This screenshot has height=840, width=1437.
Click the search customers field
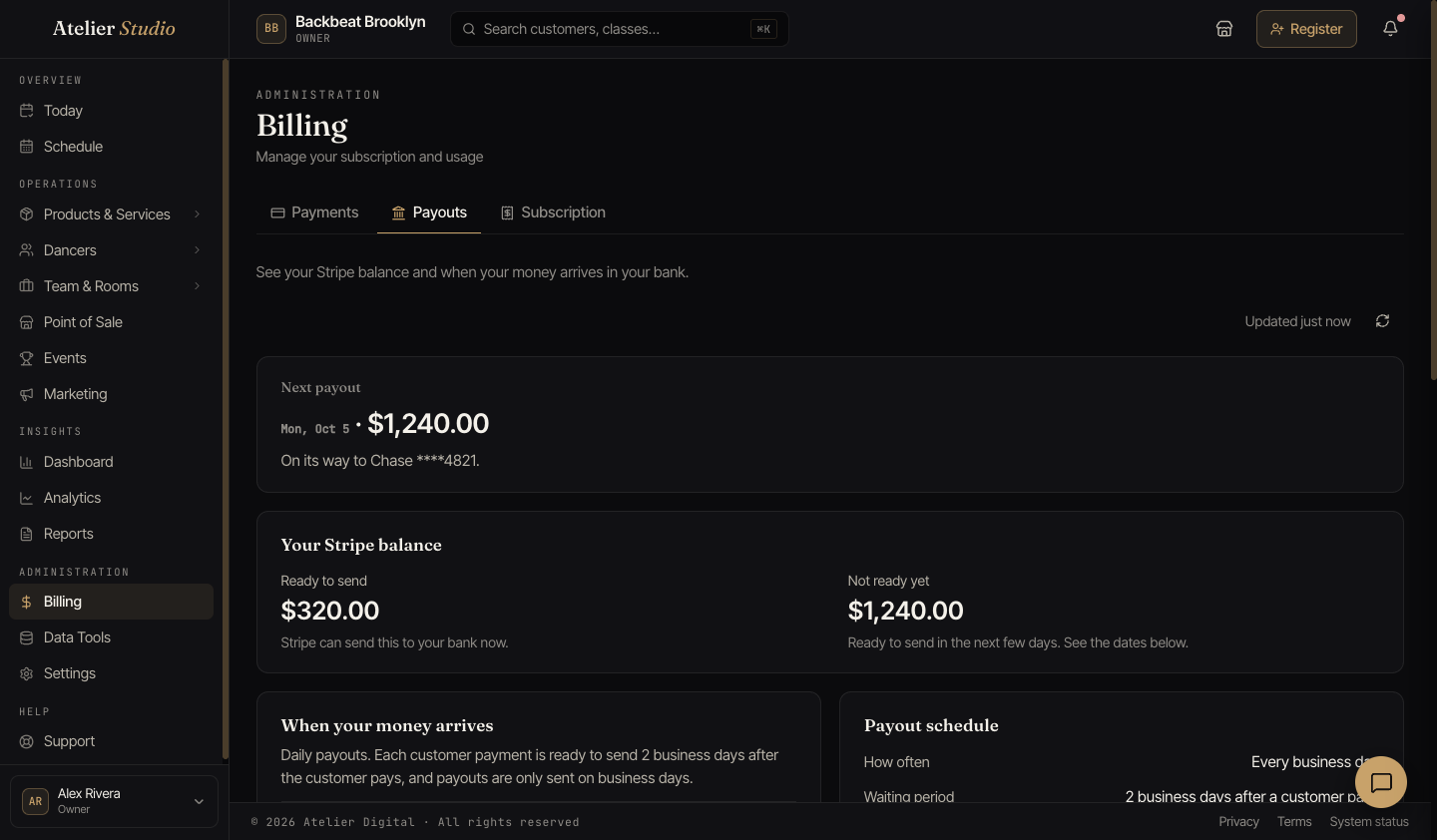click(620, 29)
